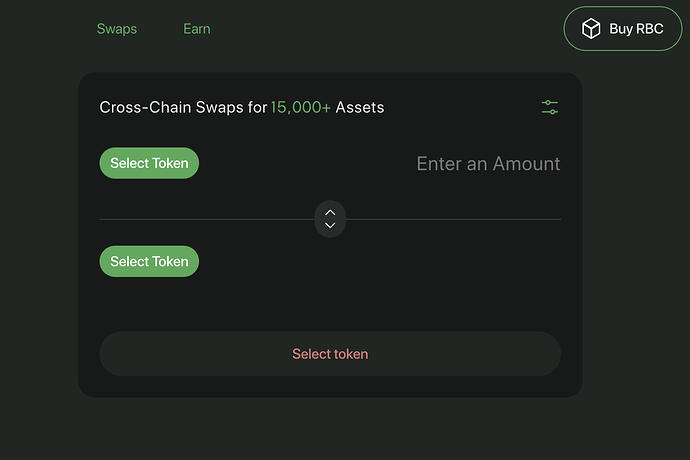
Task: Click the red Select token action button
Action: pos(330,354)
